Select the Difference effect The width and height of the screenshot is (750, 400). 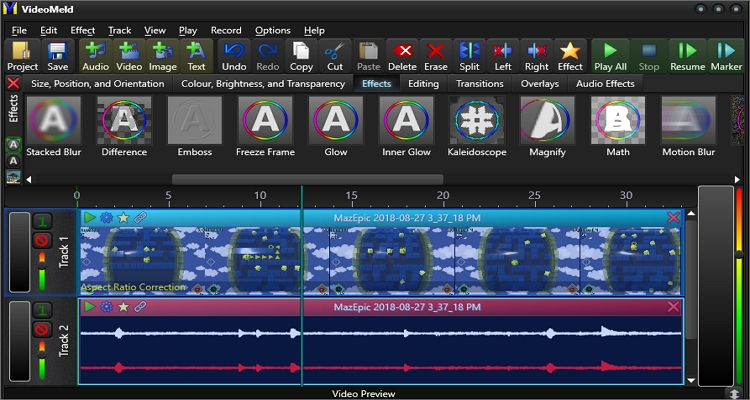point(124,126)
